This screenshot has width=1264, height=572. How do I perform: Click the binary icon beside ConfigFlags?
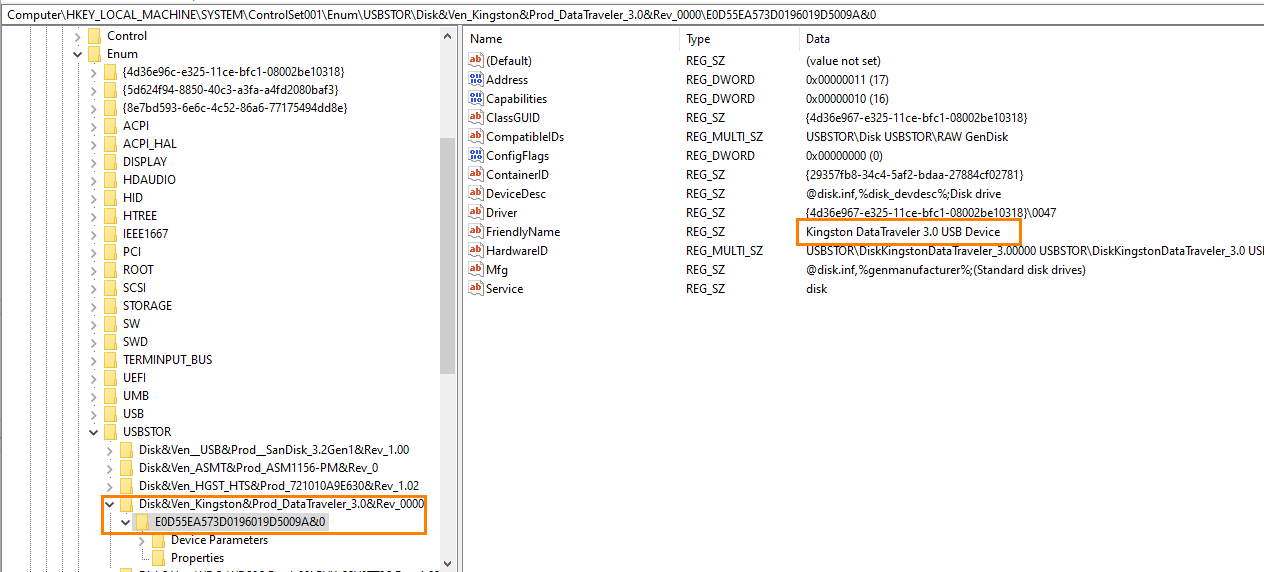coord(476,156)
